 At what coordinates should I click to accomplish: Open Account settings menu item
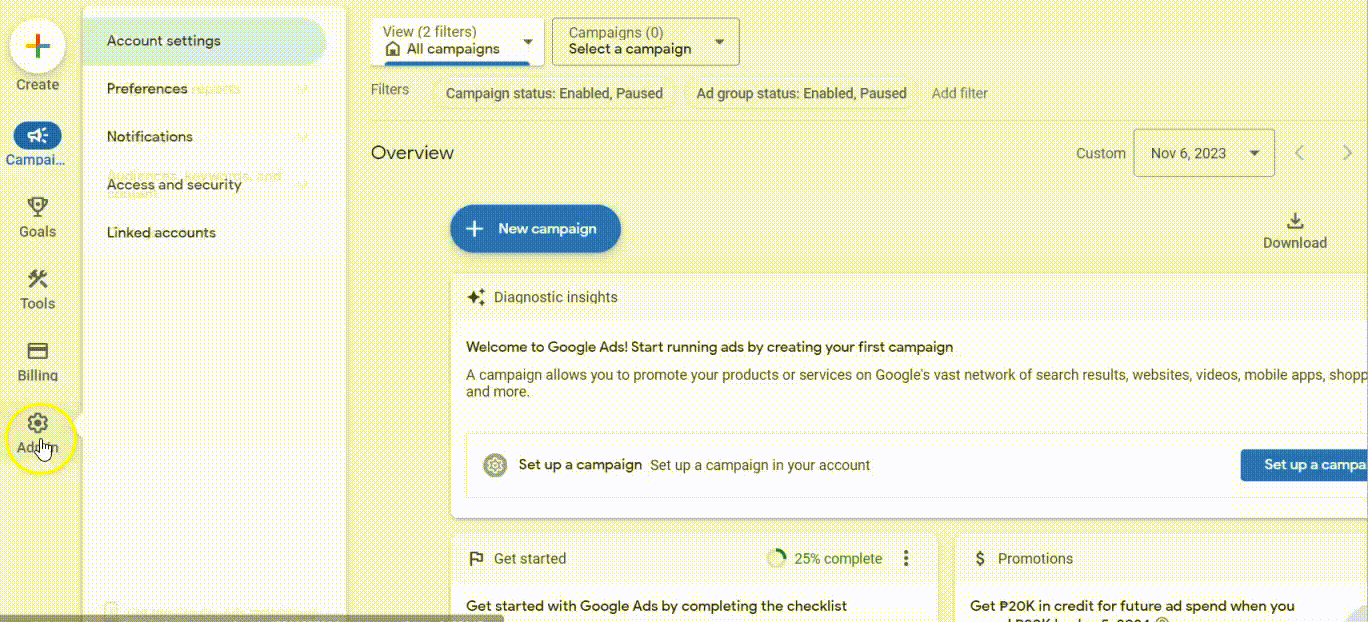(204, 41)
